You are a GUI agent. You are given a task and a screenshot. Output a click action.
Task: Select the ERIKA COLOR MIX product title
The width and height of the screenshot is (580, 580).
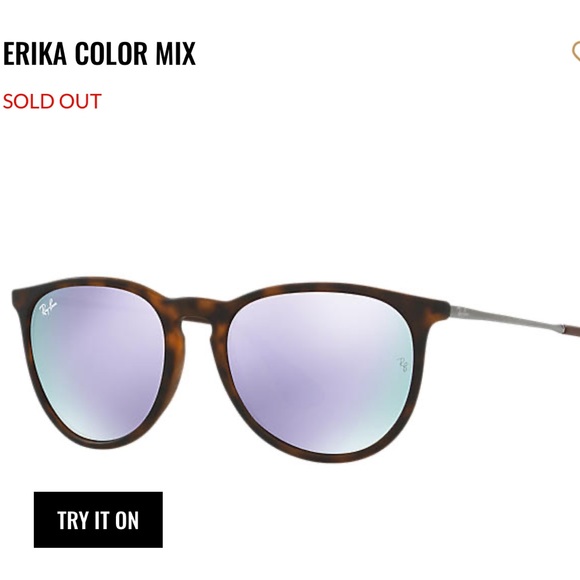point(99,53)
